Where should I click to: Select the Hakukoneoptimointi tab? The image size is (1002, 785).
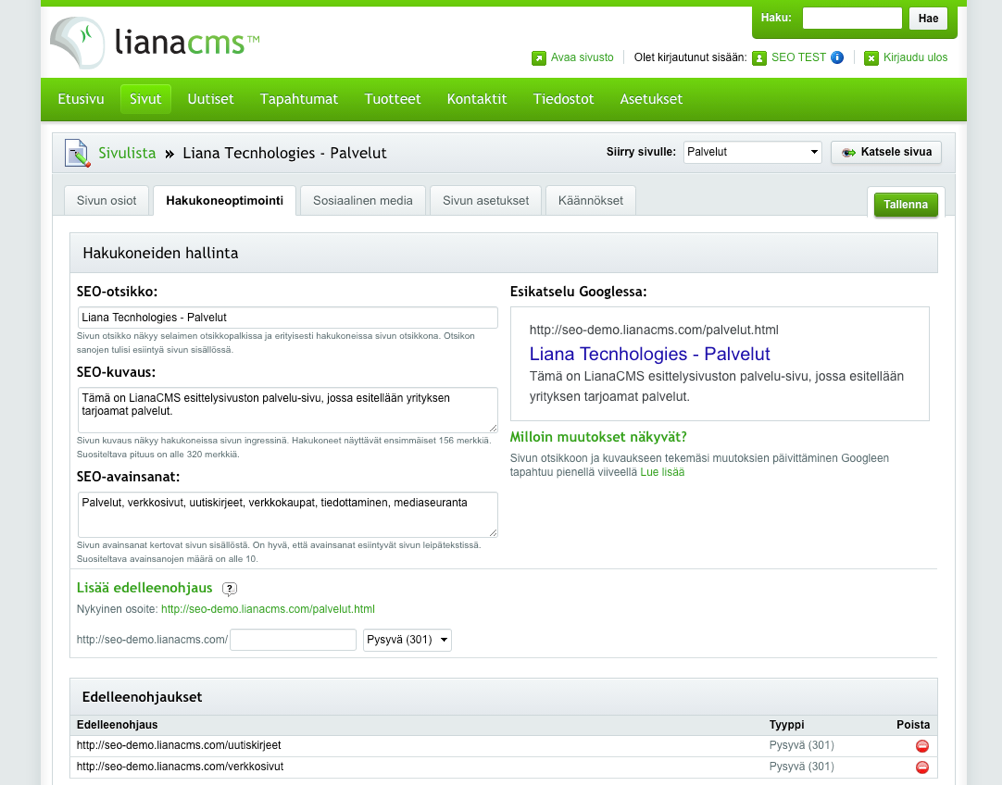[224, 201]
